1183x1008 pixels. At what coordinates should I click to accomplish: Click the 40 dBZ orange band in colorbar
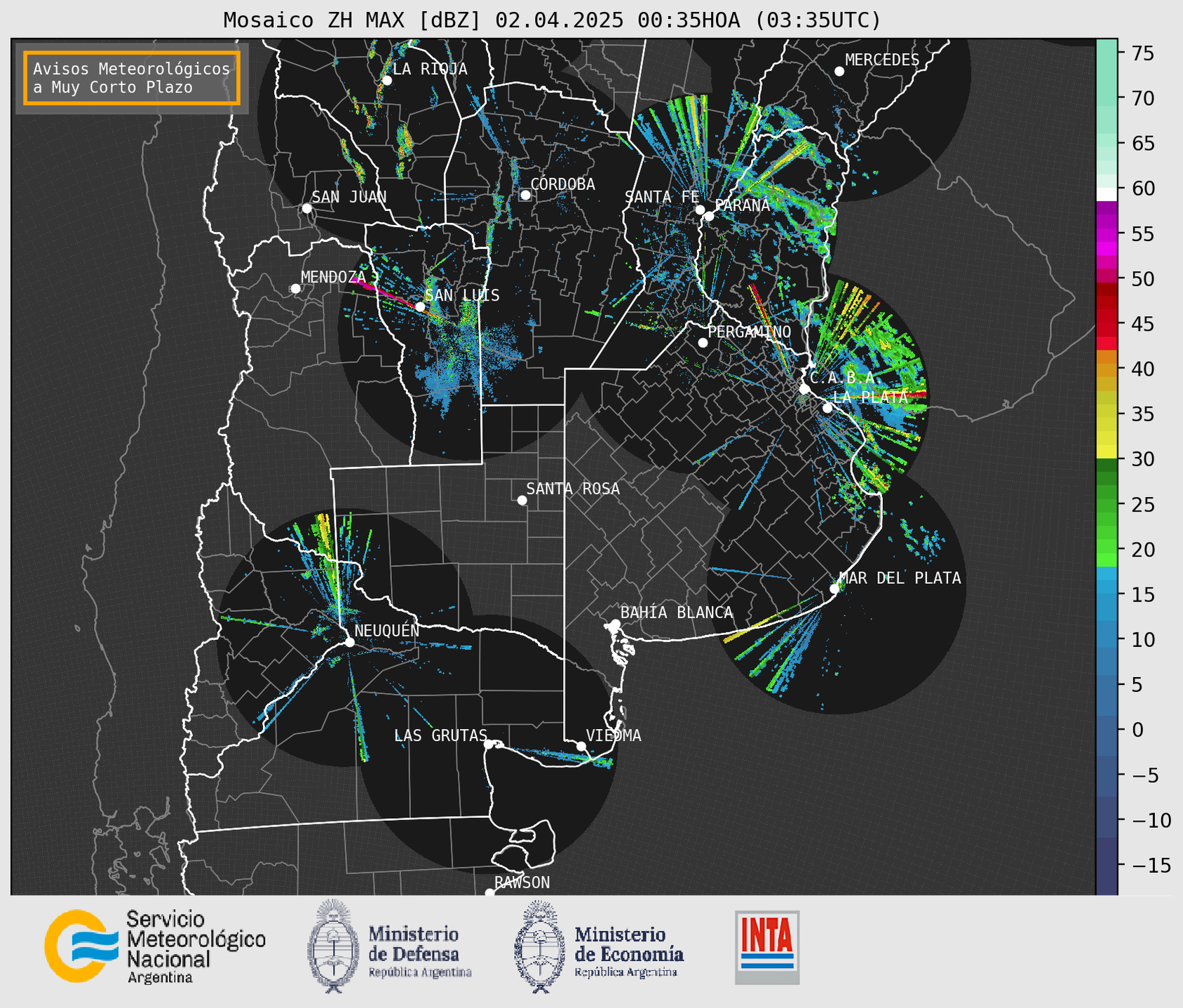pyautogui.click(x=1107, y=369)
